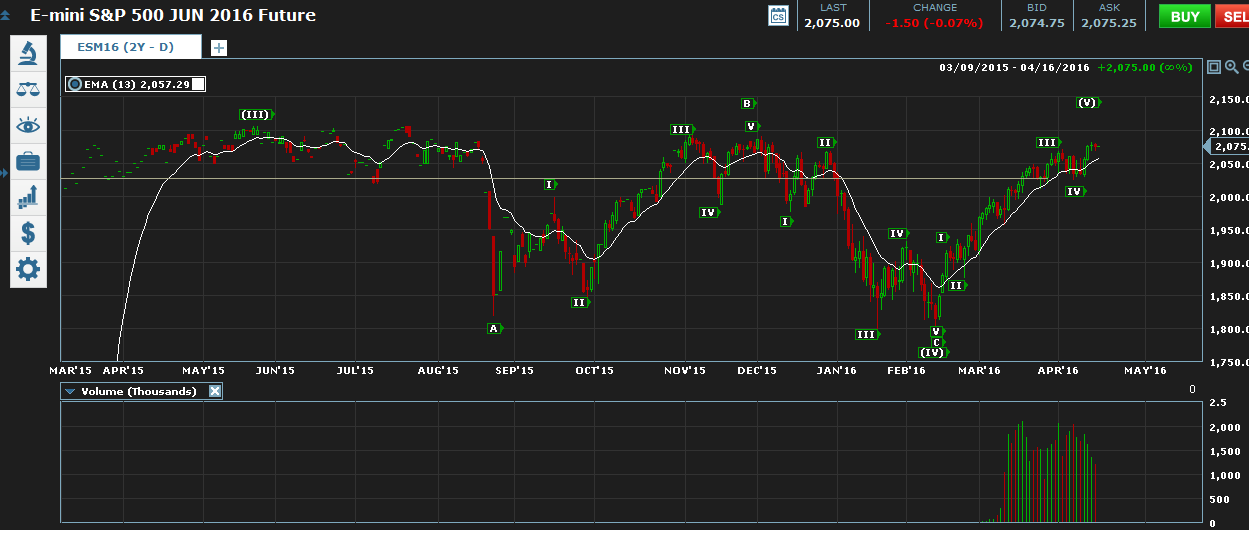The image size is (1249, 546).
Task: Click the green BUY button
Action: coord(1185,16)
